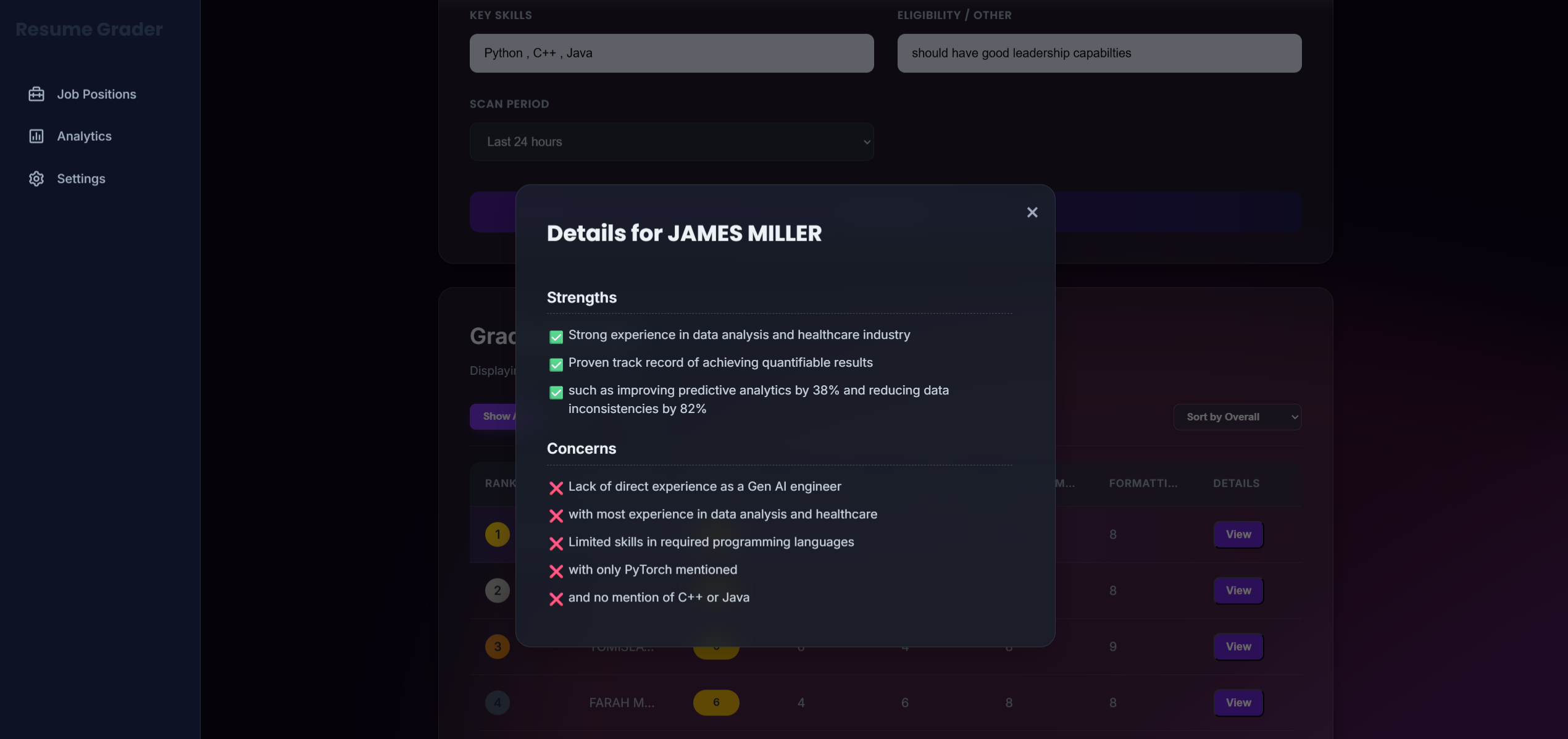Viewport: 1568px width, 739px height.
Task: Click red X beside PyTorch concern
Action: click(x=556, y=571)
